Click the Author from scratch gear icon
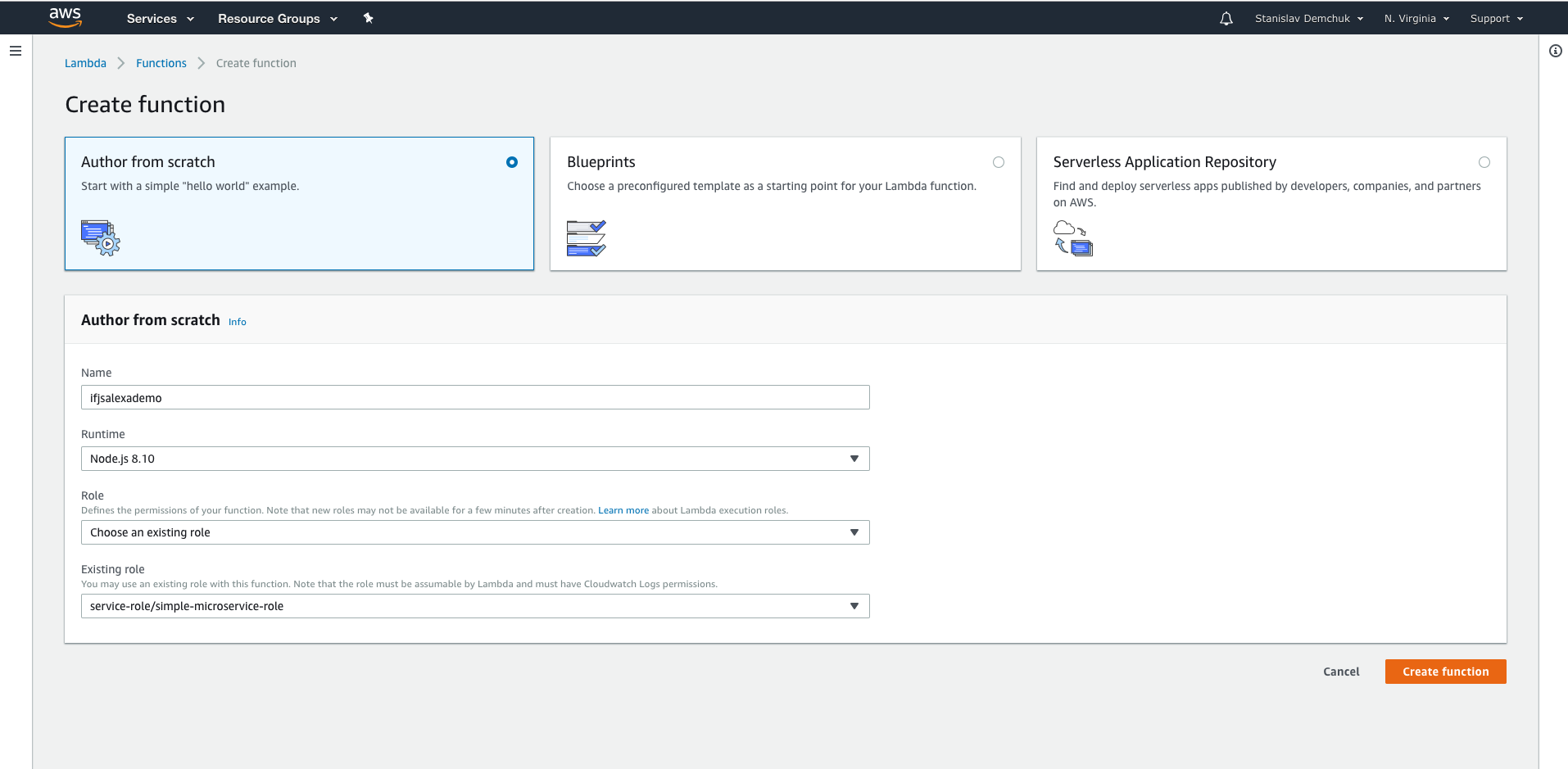The height and width of the screenshot is (769, 1568). (x=101, y=238)
